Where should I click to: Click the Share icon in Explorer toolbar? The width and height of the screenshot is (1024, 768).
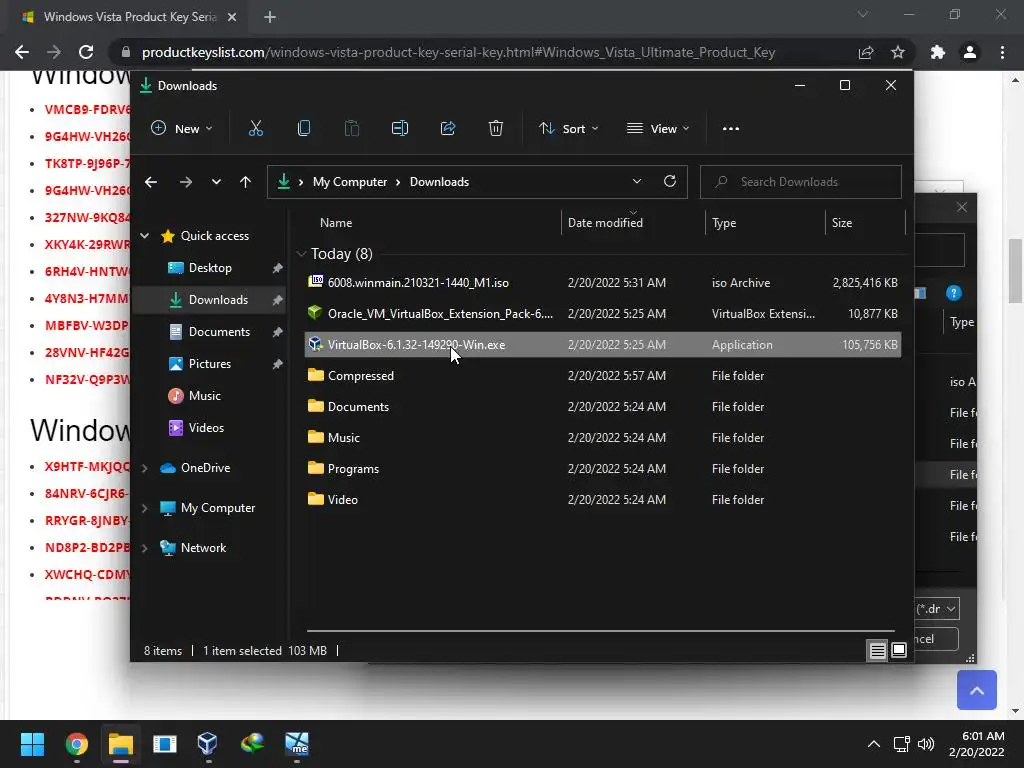click(448, 129)
